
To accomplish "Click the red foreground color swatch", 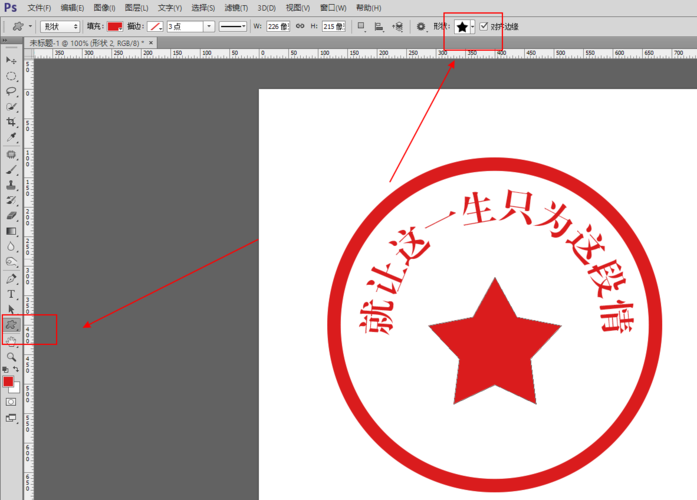I will click(8, 381).
